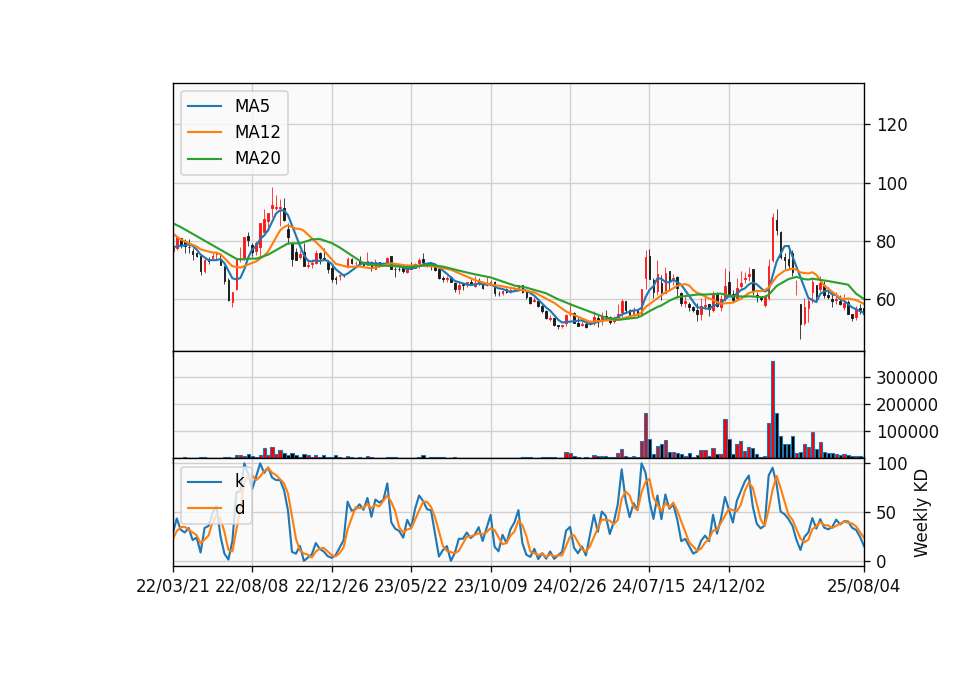Click the 100 price axis label
This screenshot has height=690, width=960.
892,184
